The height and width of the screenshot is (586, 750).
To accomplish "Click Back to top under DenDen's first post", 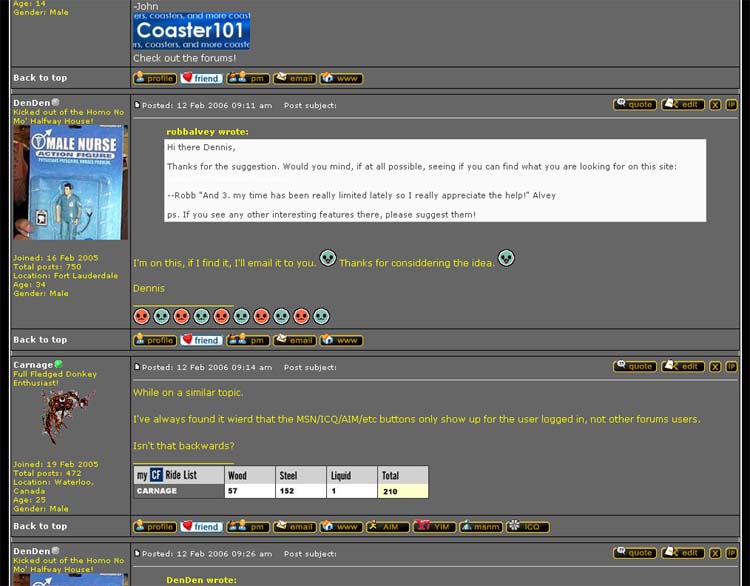I will point(40,340).
